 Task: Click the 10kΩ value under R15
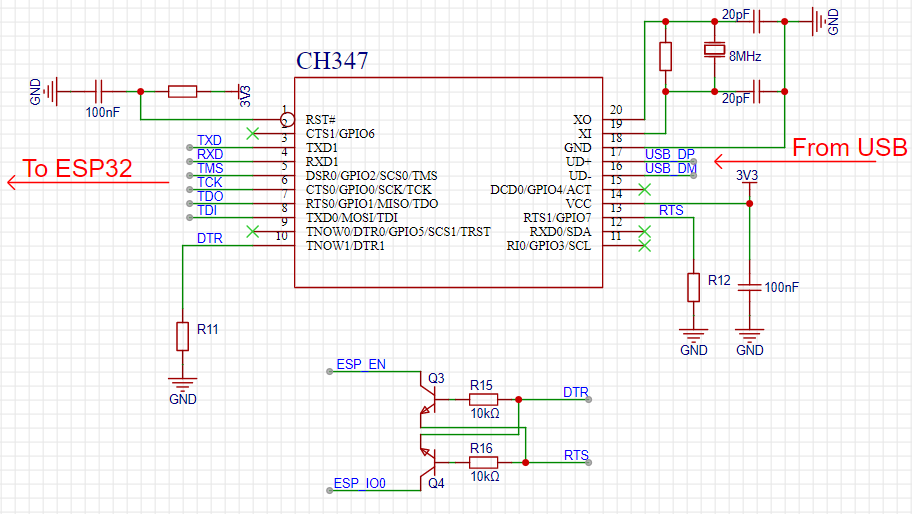[485, 413]
